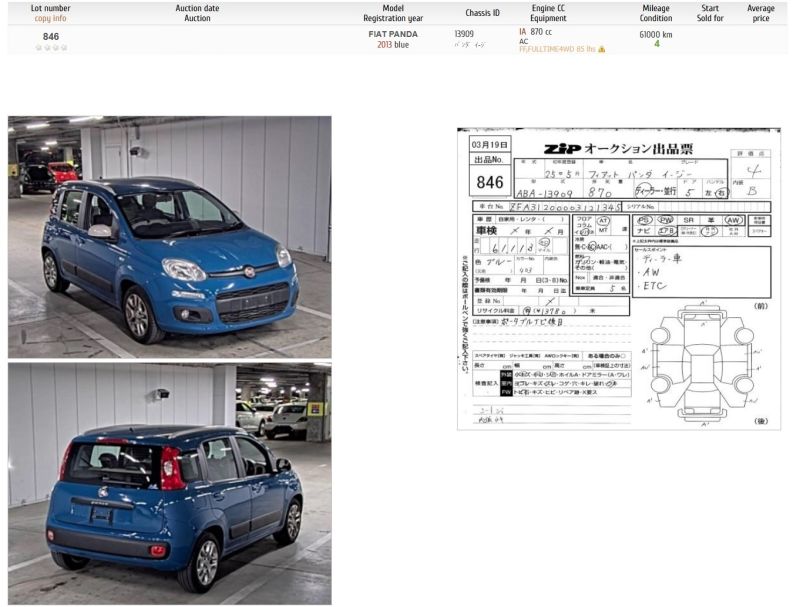
Task: Select the chassis ID value 13909
Action: [x=464, y=34]
